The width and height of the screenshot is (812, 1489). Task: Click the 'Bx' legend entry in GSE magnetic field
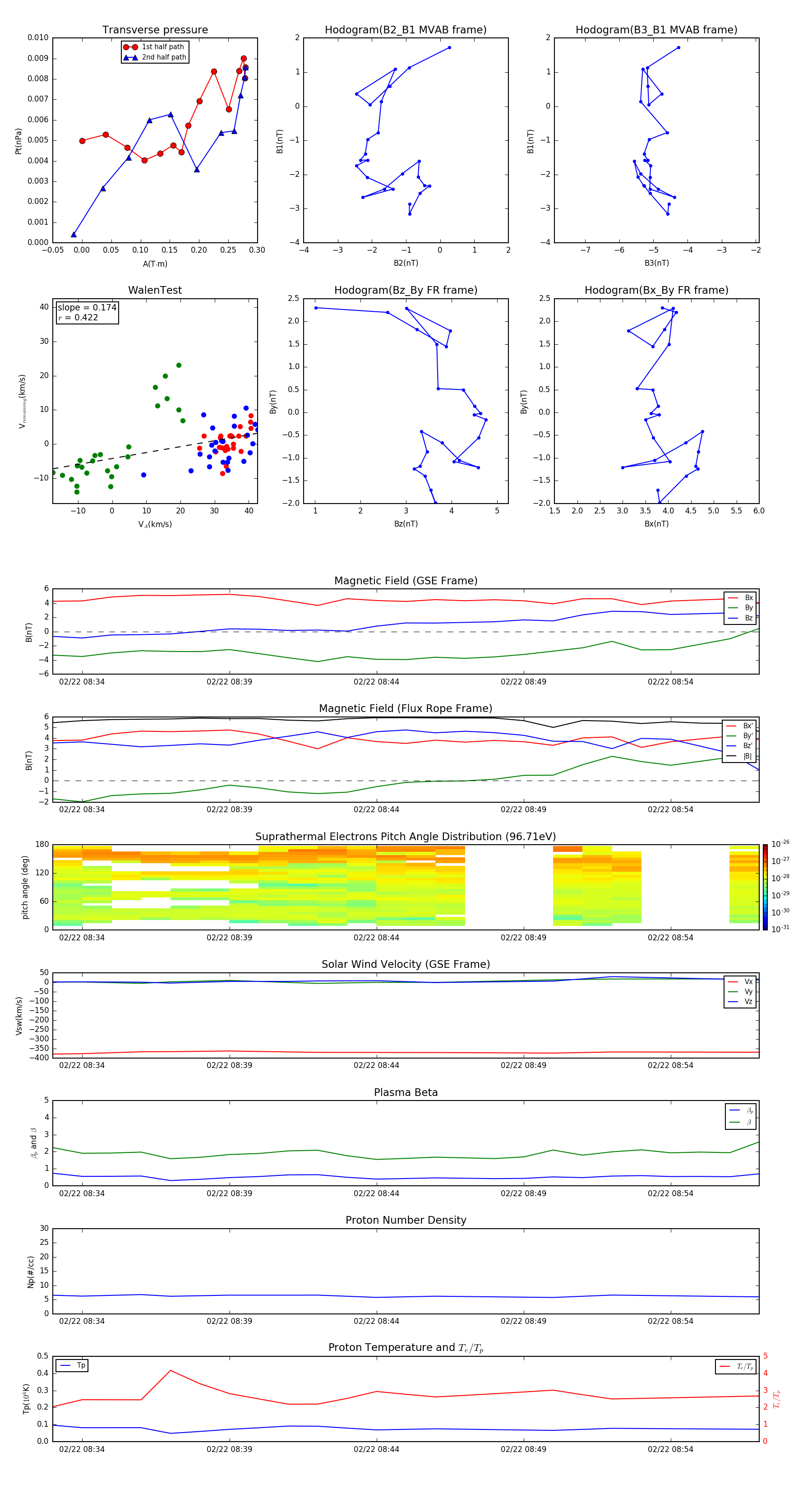pyautogui.click(x=740, y=598)
